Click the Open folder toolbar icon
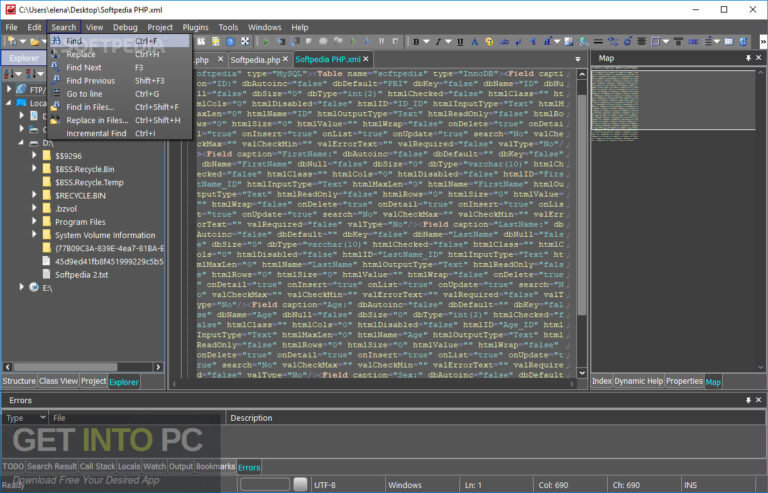The height and width of the screenshot is (493, 768). tap(34, 42)
